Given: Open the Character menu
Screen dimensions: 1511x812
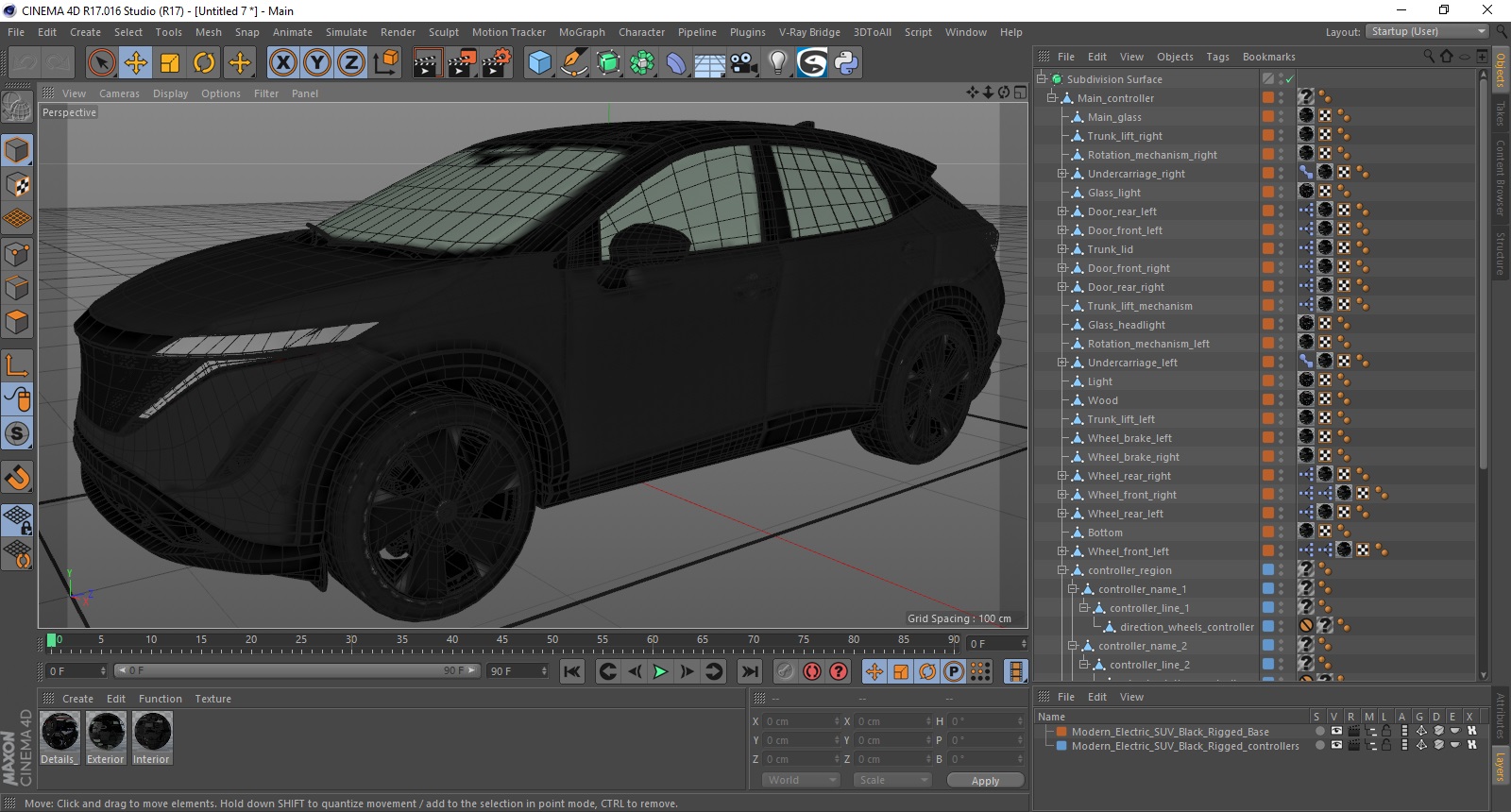Looking at the screenshot, I should click(x=641, y=32).
